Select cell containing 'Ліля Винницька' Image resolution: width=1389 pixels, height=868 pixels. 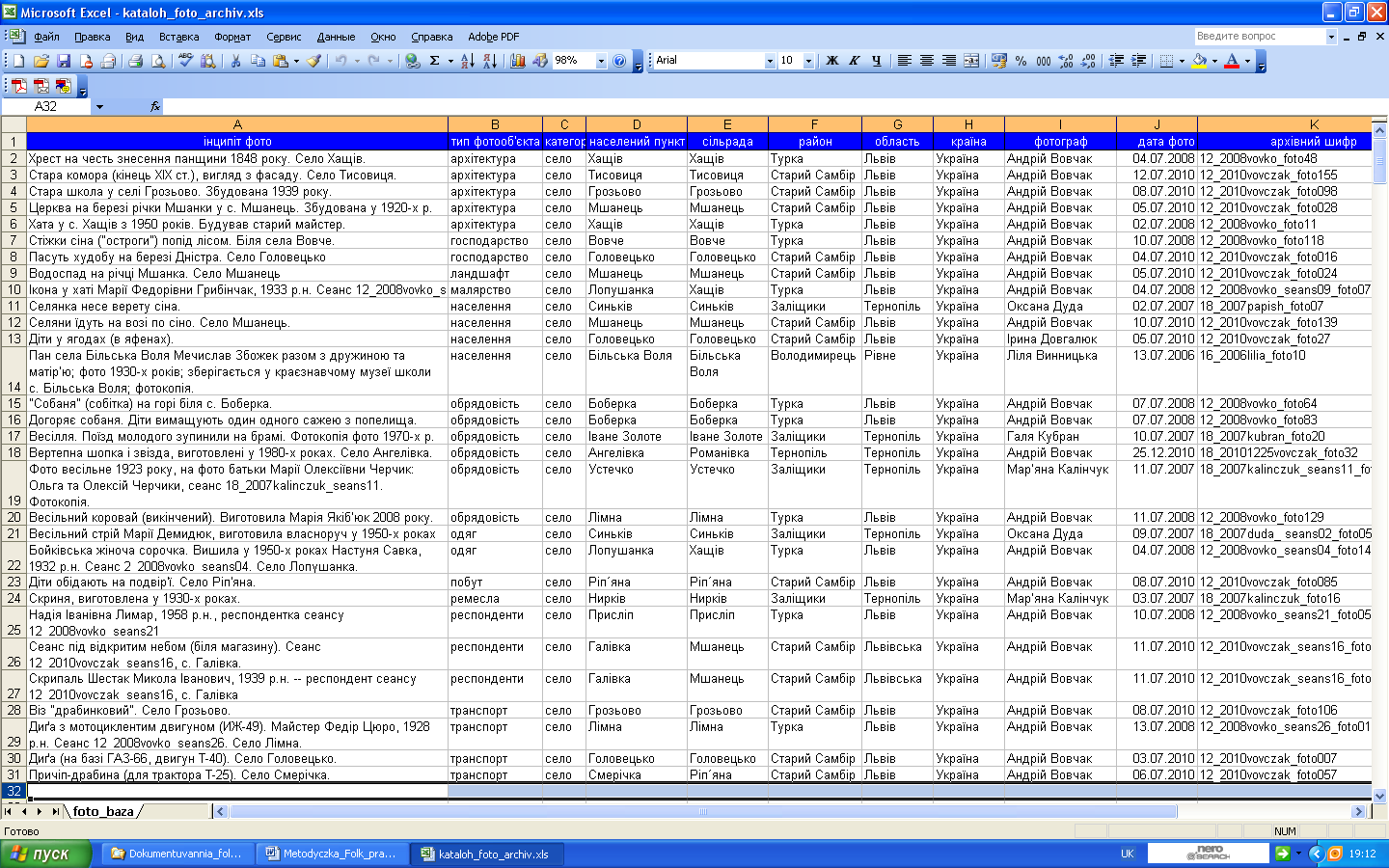(x=1060, y=371)
